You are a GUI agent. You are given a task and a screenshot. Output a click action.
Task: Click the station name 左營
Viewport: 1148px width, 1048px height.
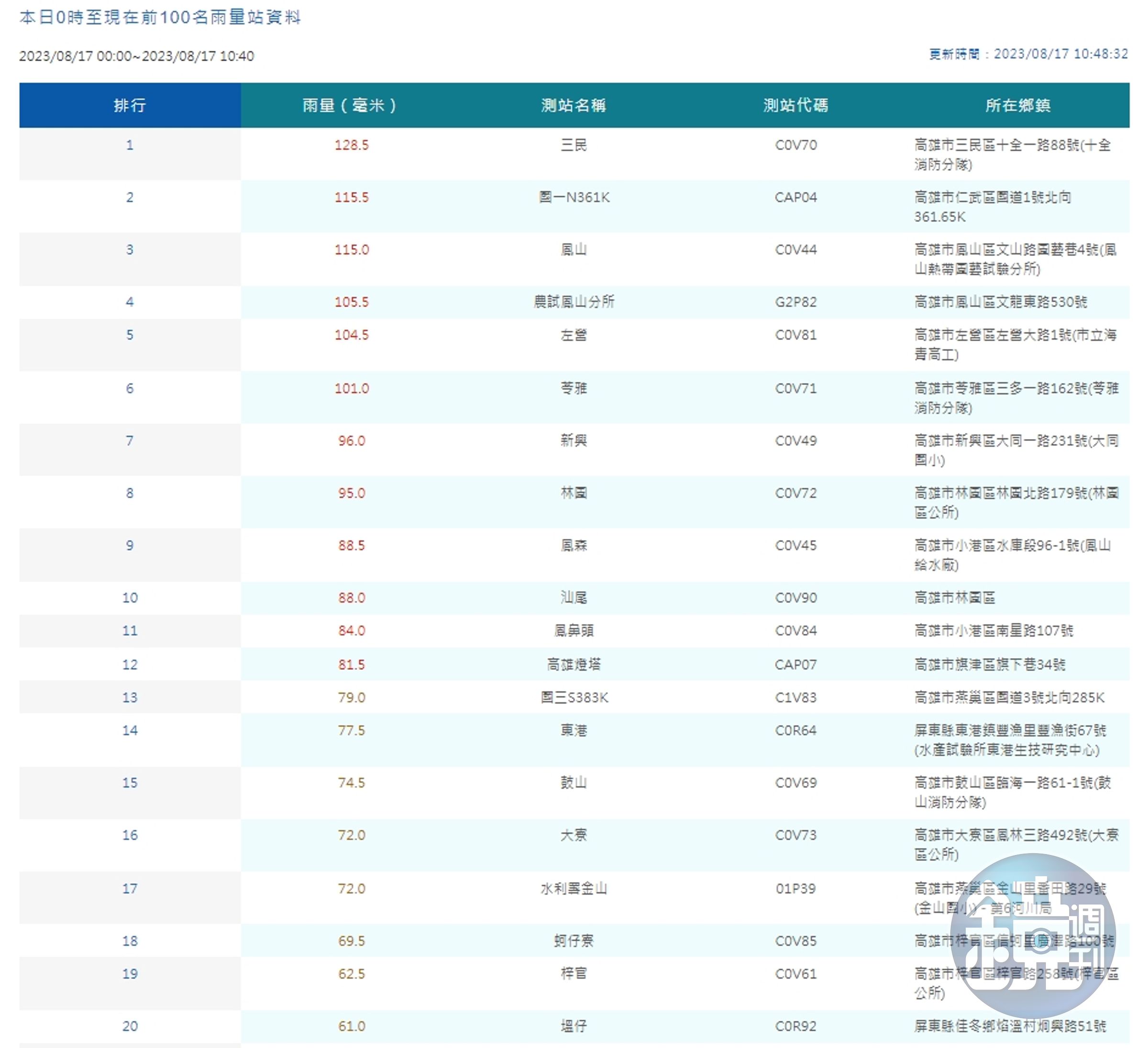(574, 335)
